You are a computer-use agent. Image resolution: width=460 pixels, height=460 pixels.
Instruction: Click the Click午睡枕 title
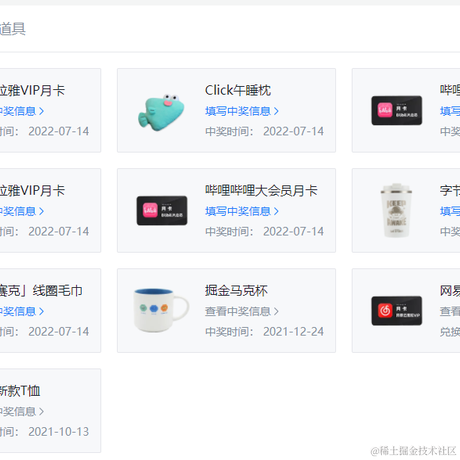click(238, 90)
